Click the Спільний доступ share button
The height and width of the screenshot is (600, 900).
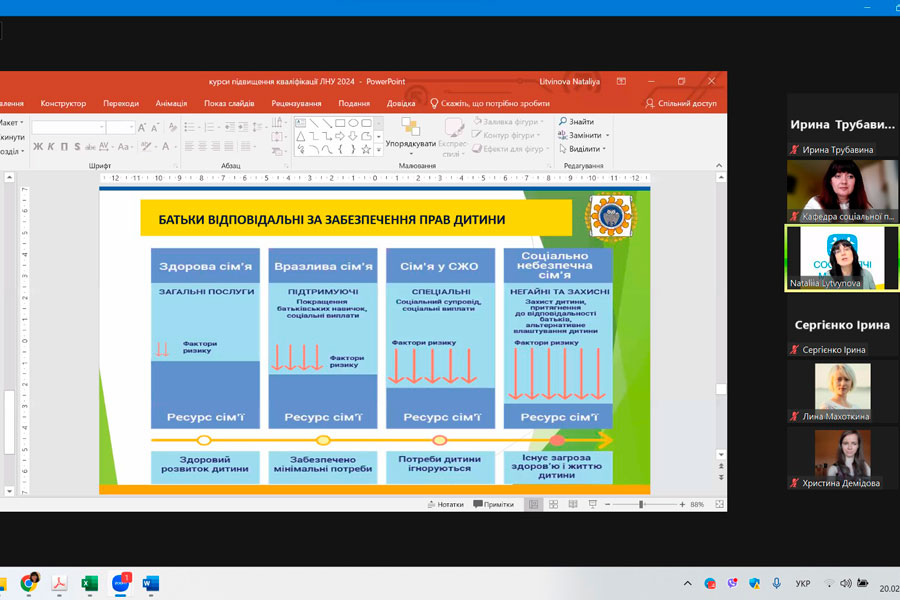click(x=680, y=103)
